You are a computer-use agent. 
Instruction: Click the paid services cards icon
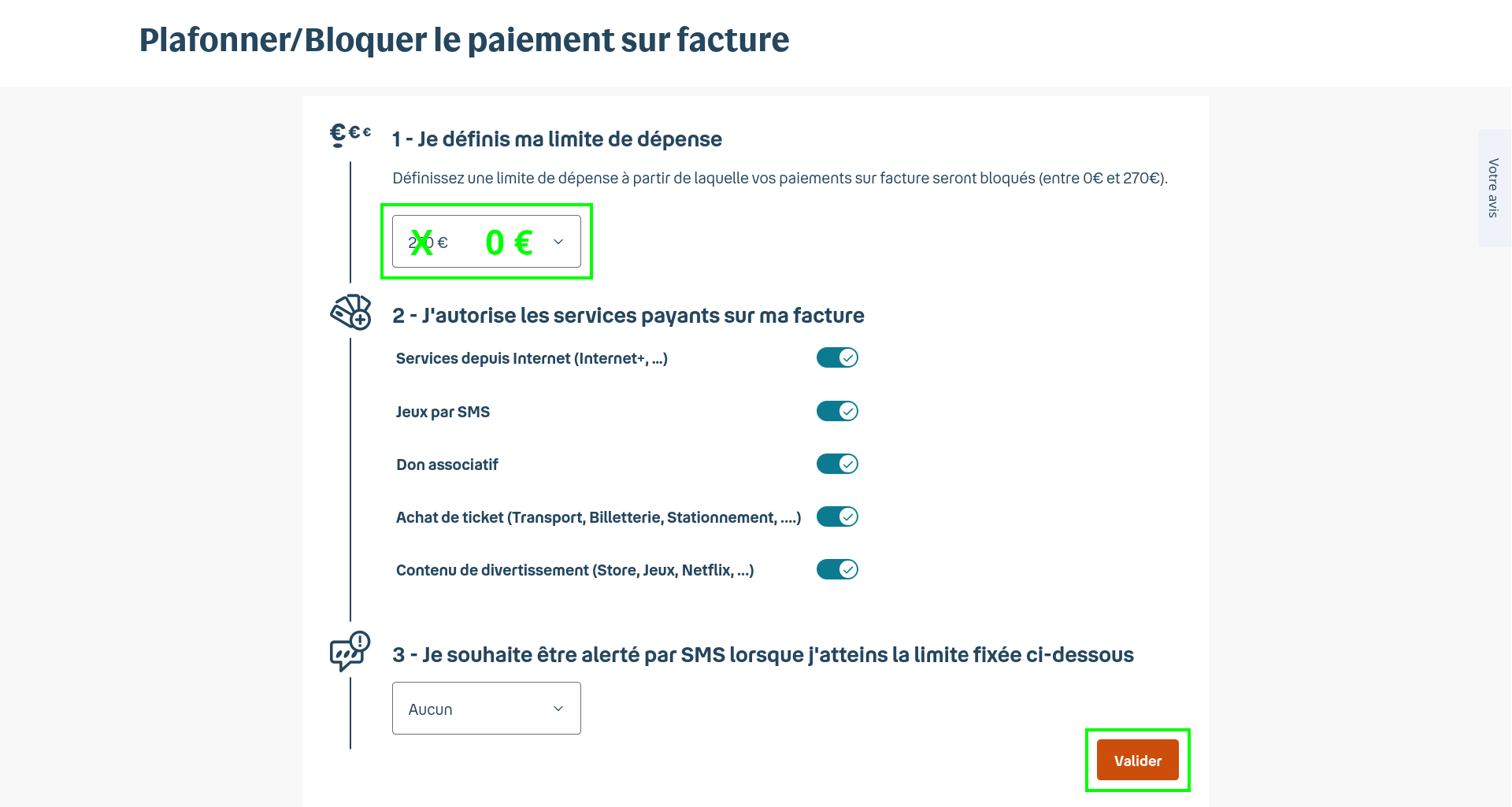click(350, 313)
